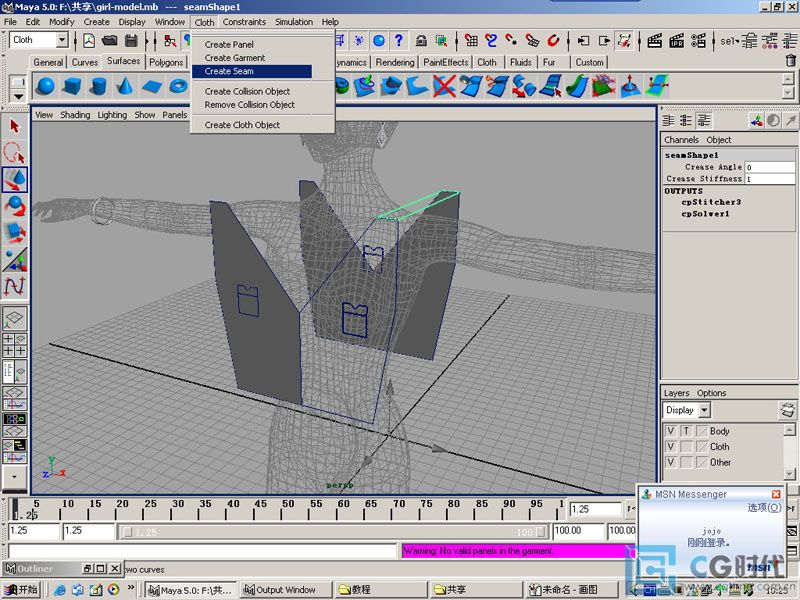Click the new scene icon

(89, 40)
